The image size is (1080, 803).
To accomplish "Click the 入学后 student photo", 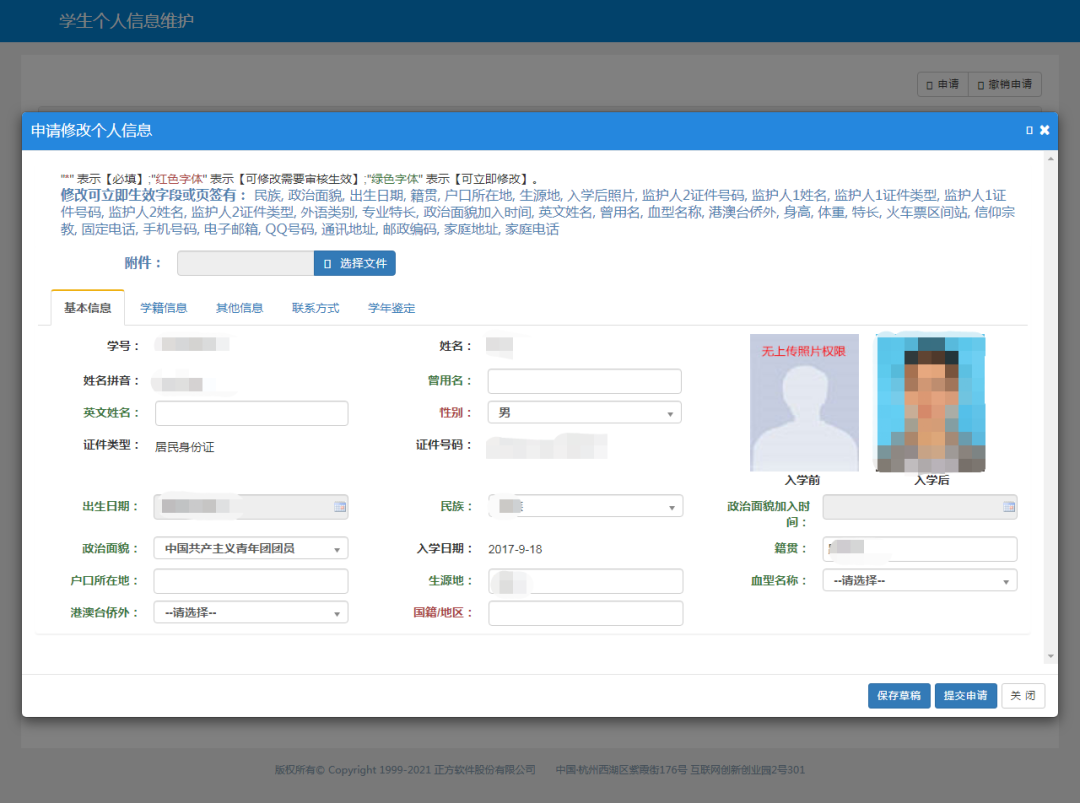I will tap(930, 403).
